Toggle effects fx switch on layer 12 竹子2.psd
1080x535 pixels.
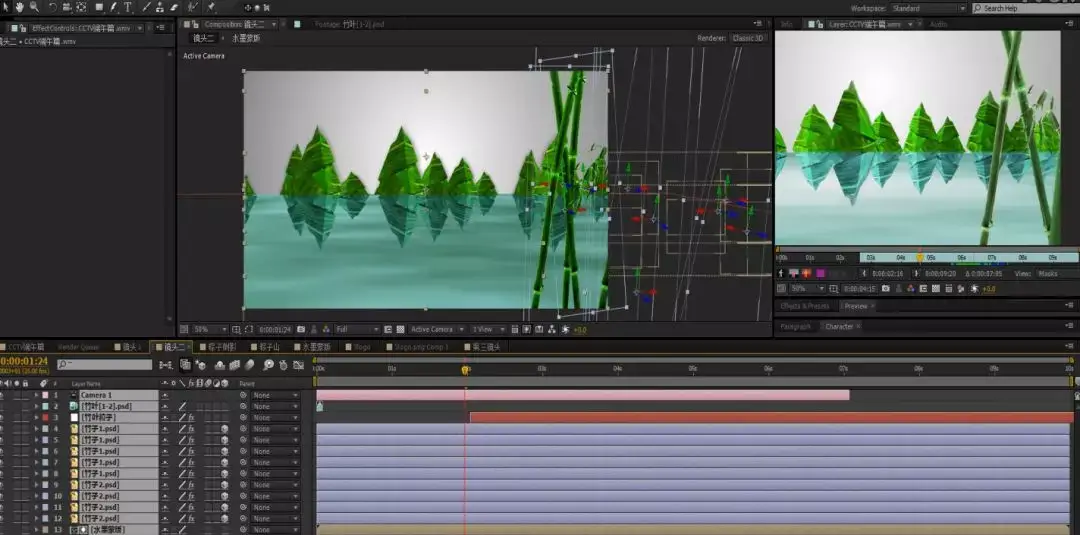pyautogui.click(x=191, y=518)
